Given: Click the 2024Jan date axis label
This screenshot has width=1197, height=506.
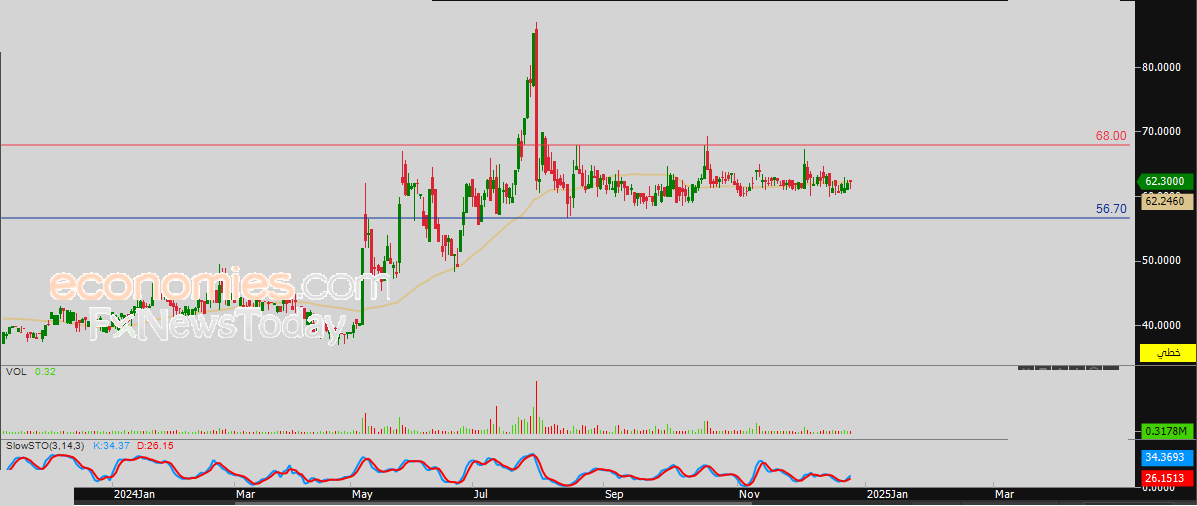Looking at the screenshot, I should pos(134,495).
